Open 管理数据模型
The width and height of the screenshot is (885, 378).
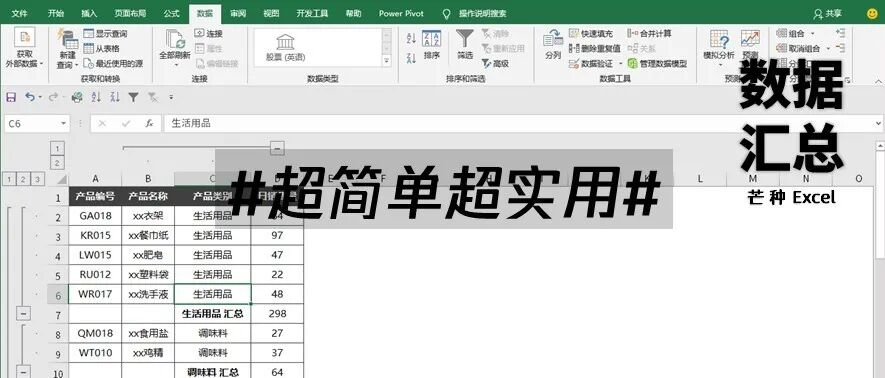[x=658, y=64]
